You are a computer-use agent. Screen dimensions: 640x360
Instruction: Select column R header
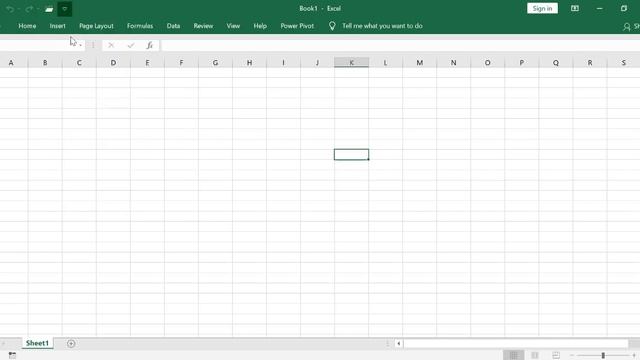[590, 62]
